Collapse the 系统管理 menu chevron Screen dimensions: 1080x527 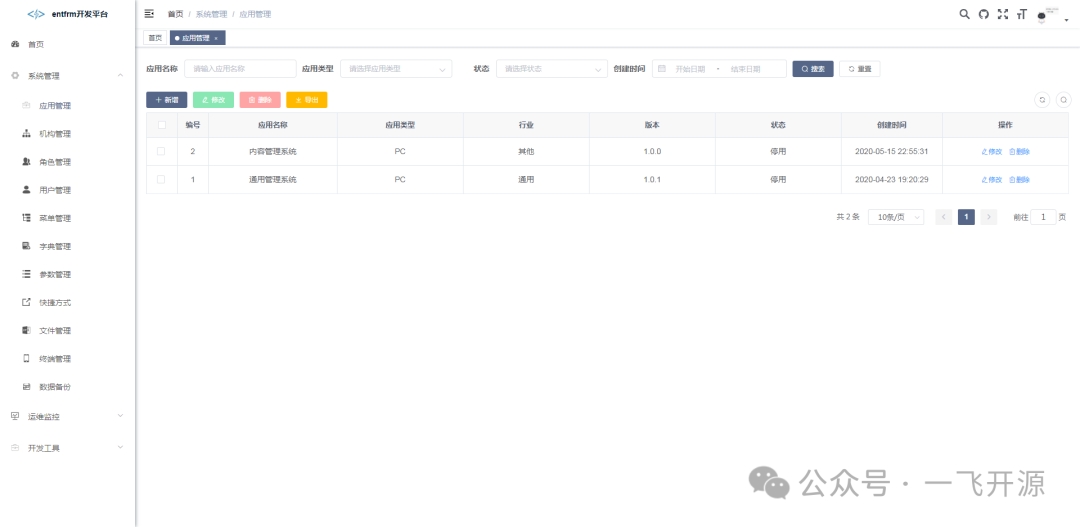[121, 74]
